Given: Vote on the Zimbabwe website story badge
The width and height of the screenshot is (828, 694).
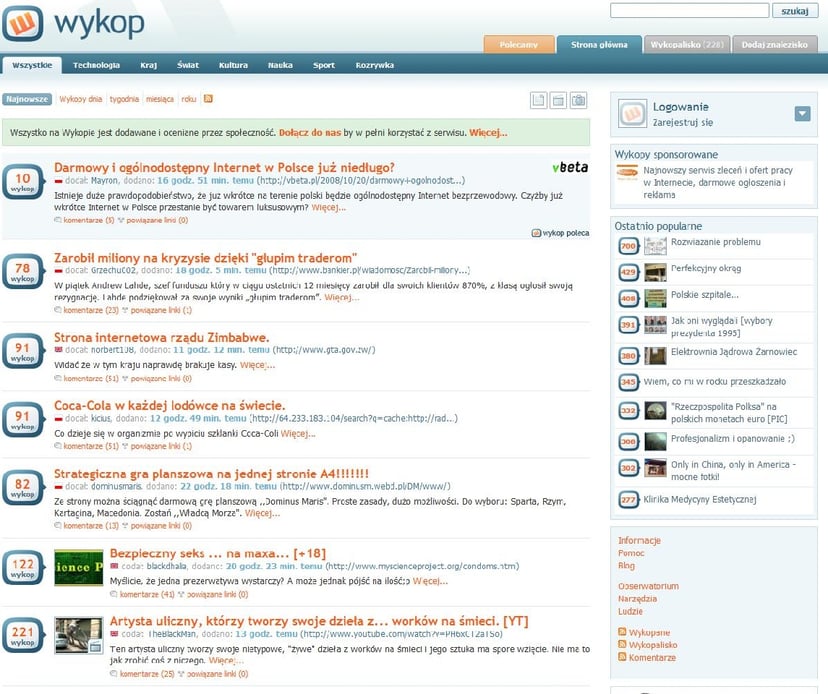Looking at the screenshot, I should [x=23, y=351].
